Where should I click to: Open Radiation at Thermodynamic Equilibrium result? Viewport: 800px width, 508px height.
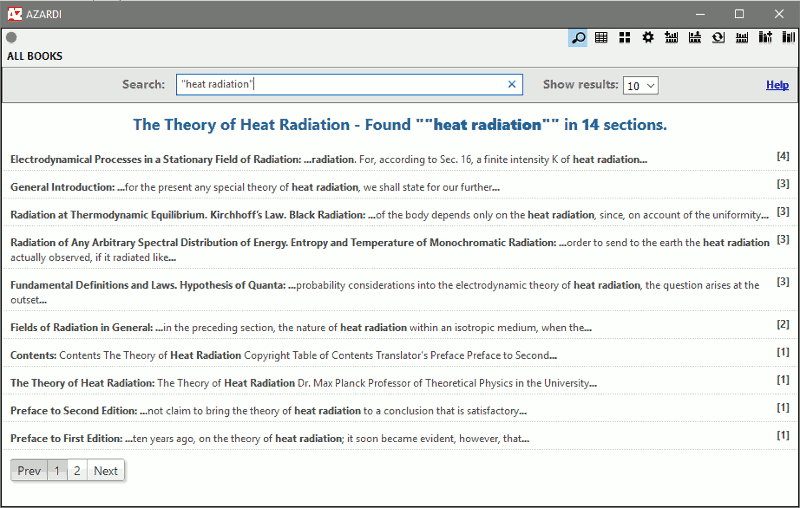coord(389,215)
